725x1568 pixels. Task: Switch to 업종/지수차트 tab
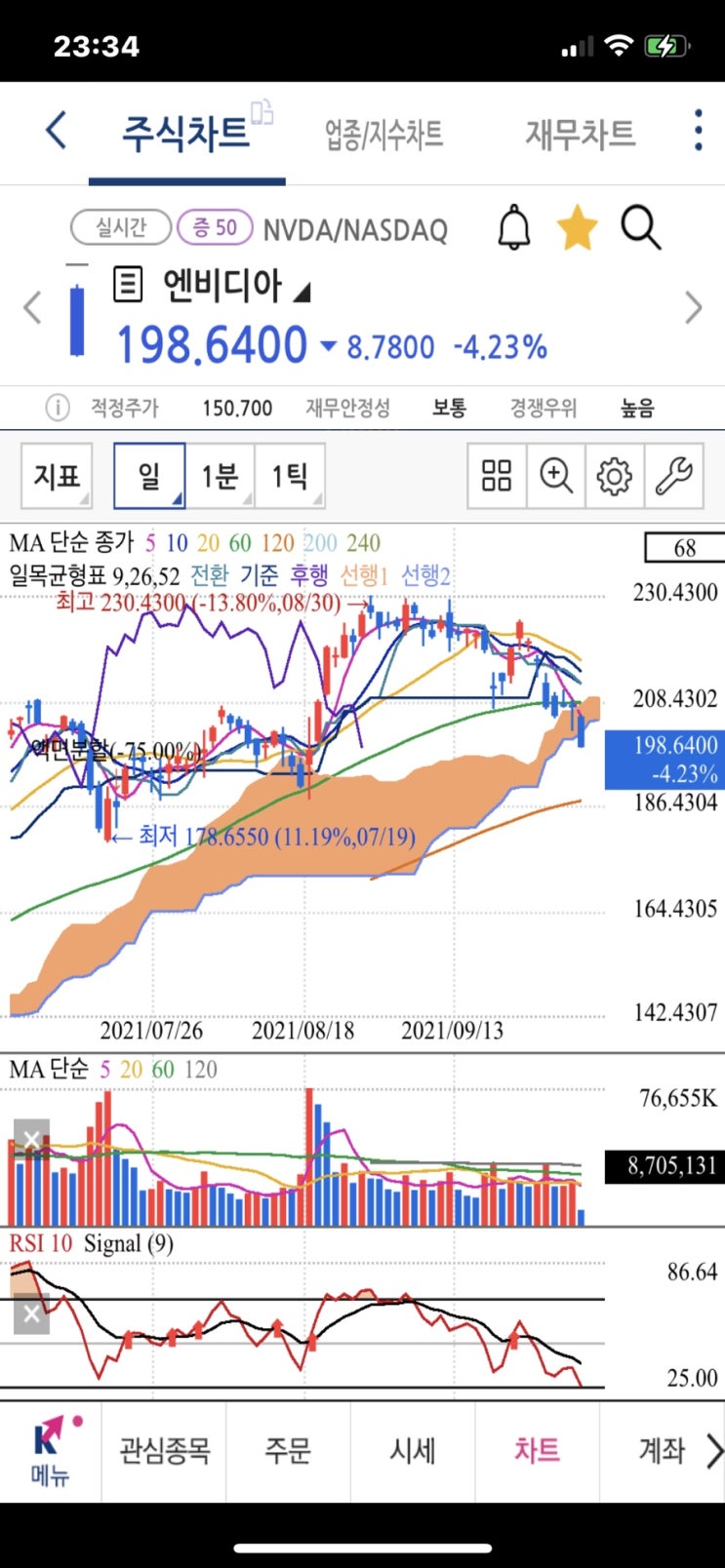(383, 135)
